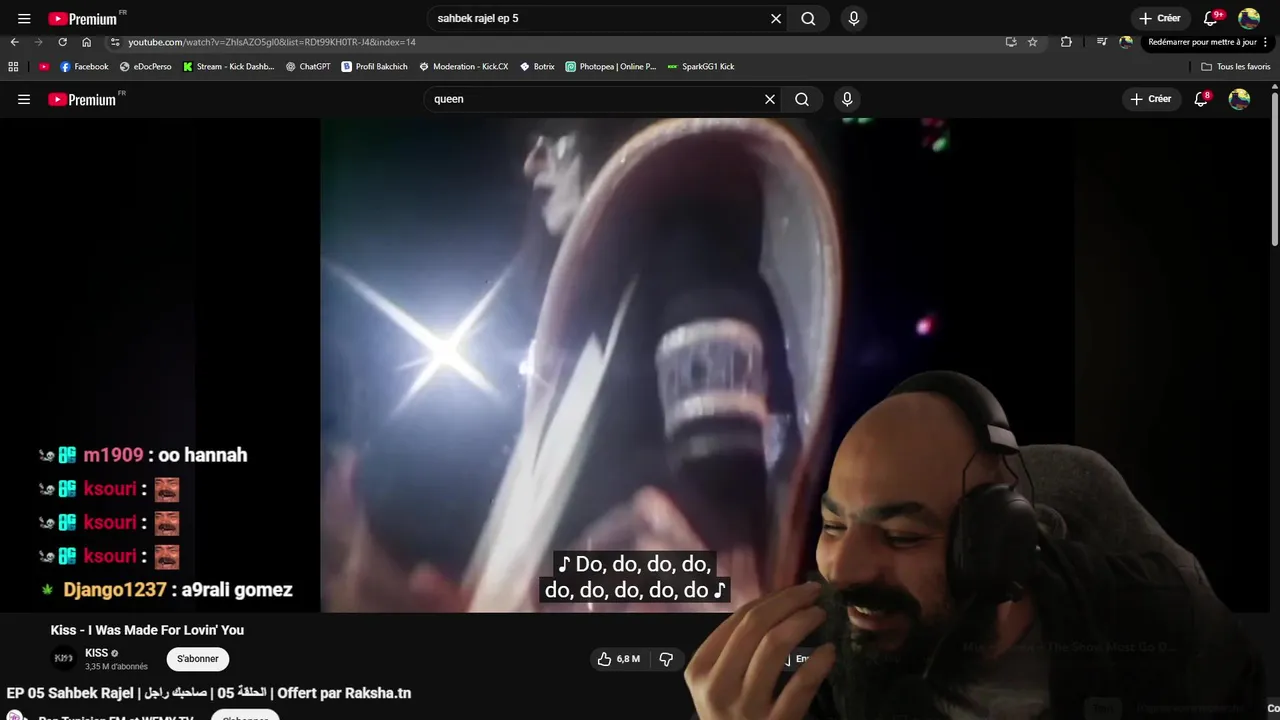Open the apps grid in bookmarks bar
Screen dimensions: 1280x720
point(13,66)
